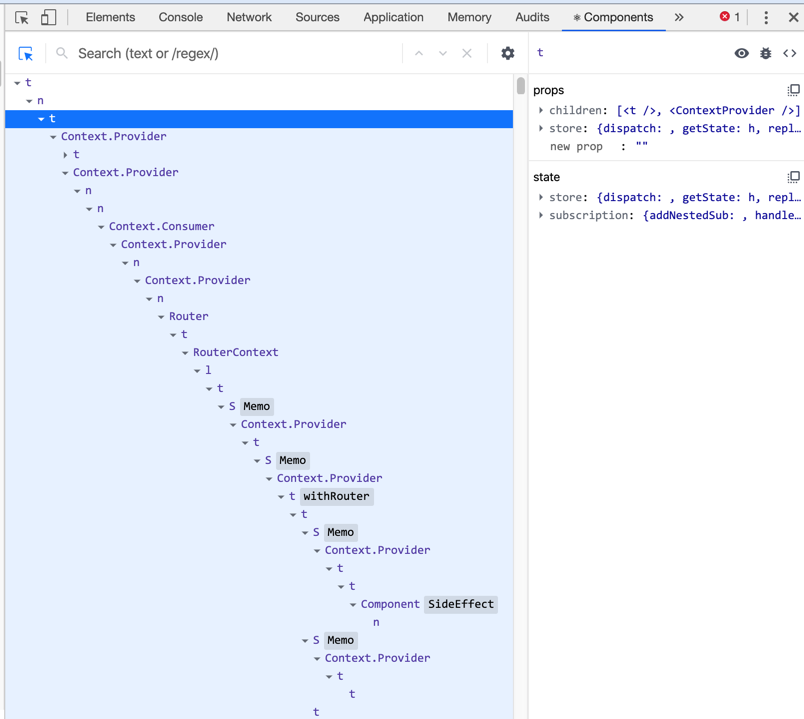Collapse the Router tree node
Viewport: 804px width, 719px height.
click(x=161, y=317)
